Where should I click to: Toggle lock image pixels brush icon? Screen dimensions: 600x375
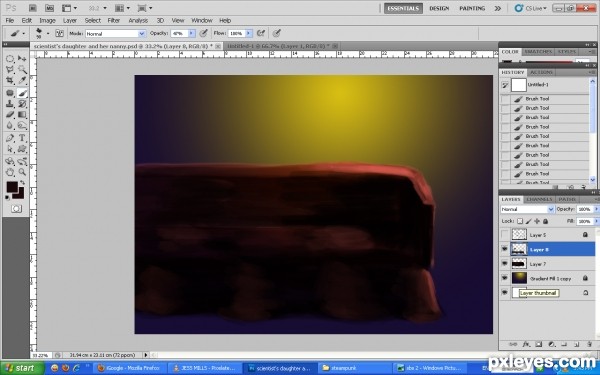coord(528,221)
